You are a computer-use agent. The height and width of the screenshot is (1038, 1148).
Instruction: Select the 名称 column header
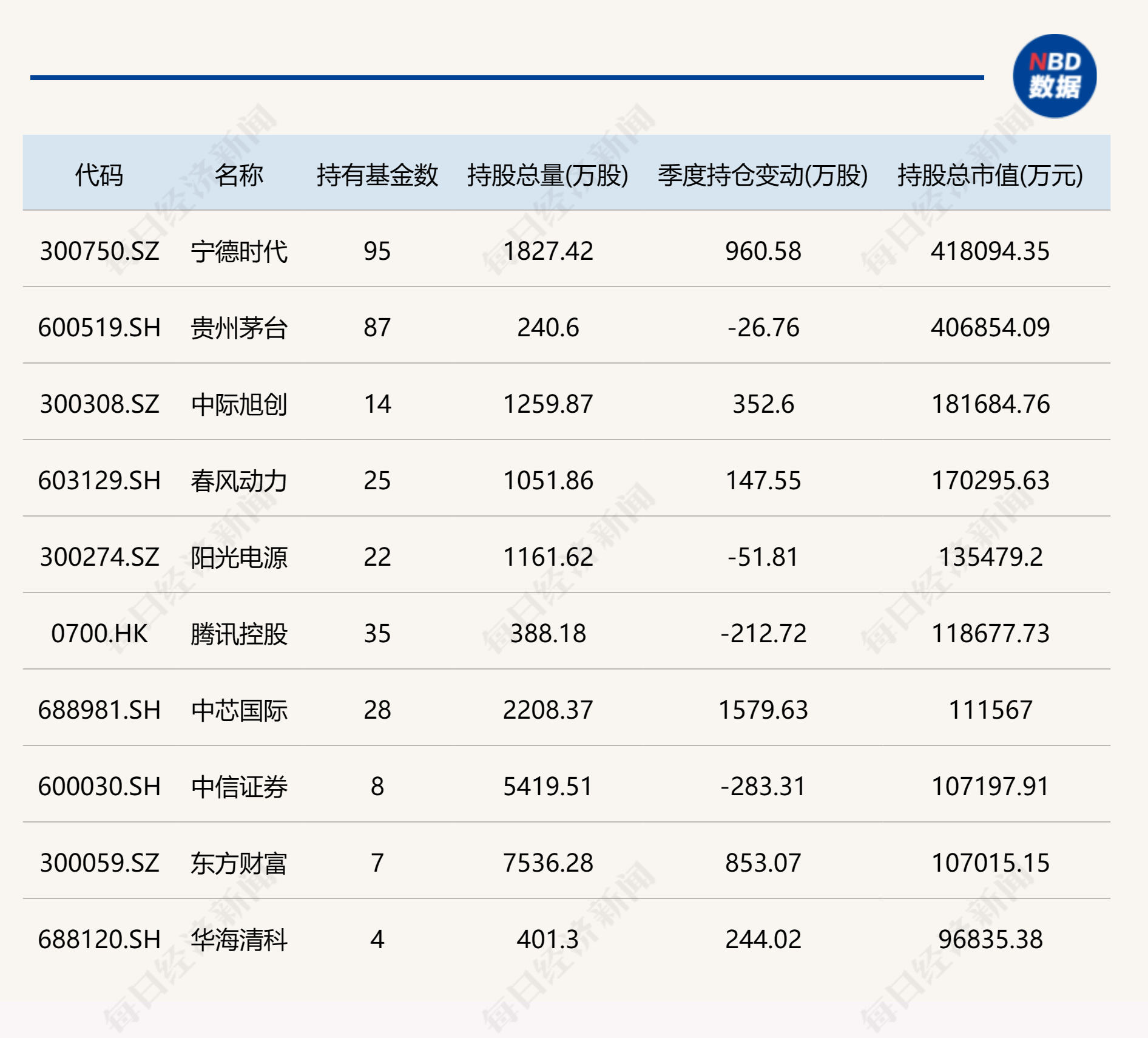238,175
